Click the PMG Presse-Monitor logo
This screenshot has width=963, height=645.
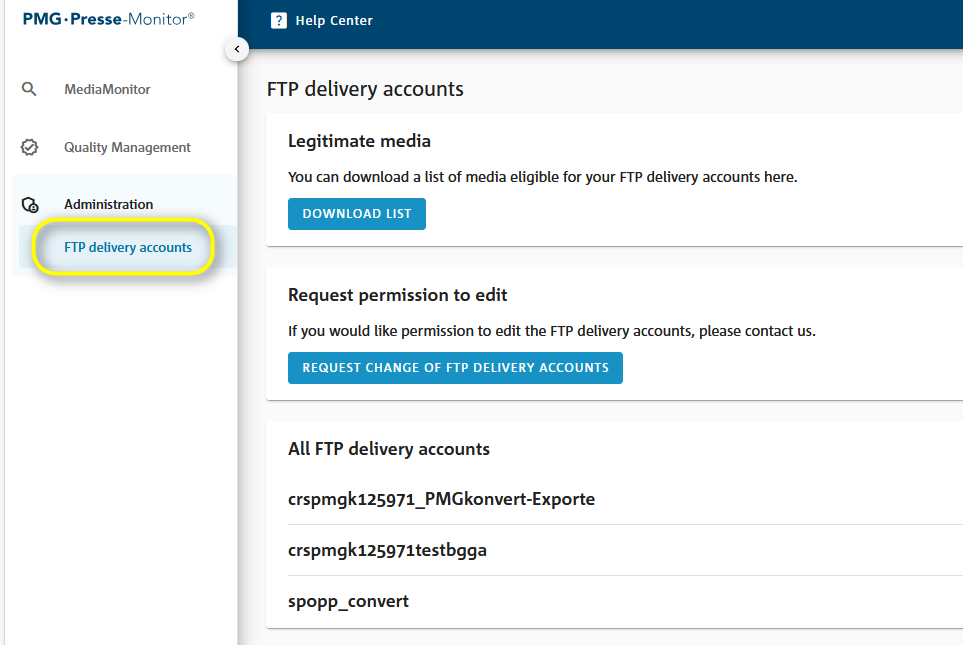[108, 18]
